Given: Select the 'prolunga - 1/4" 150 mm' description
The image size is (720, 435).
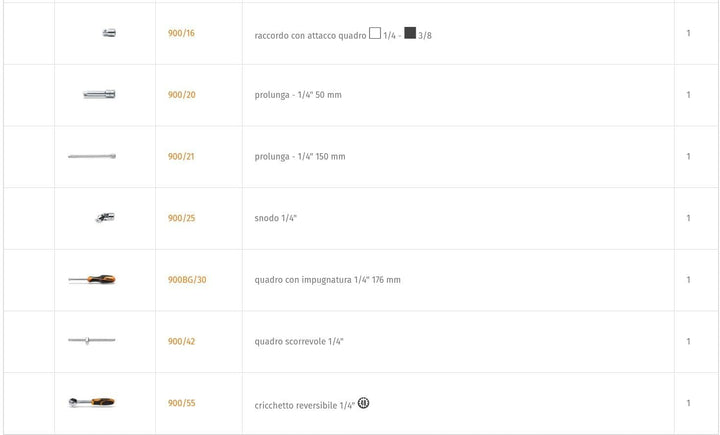Looking at the screenshot, I should (300, 157).
